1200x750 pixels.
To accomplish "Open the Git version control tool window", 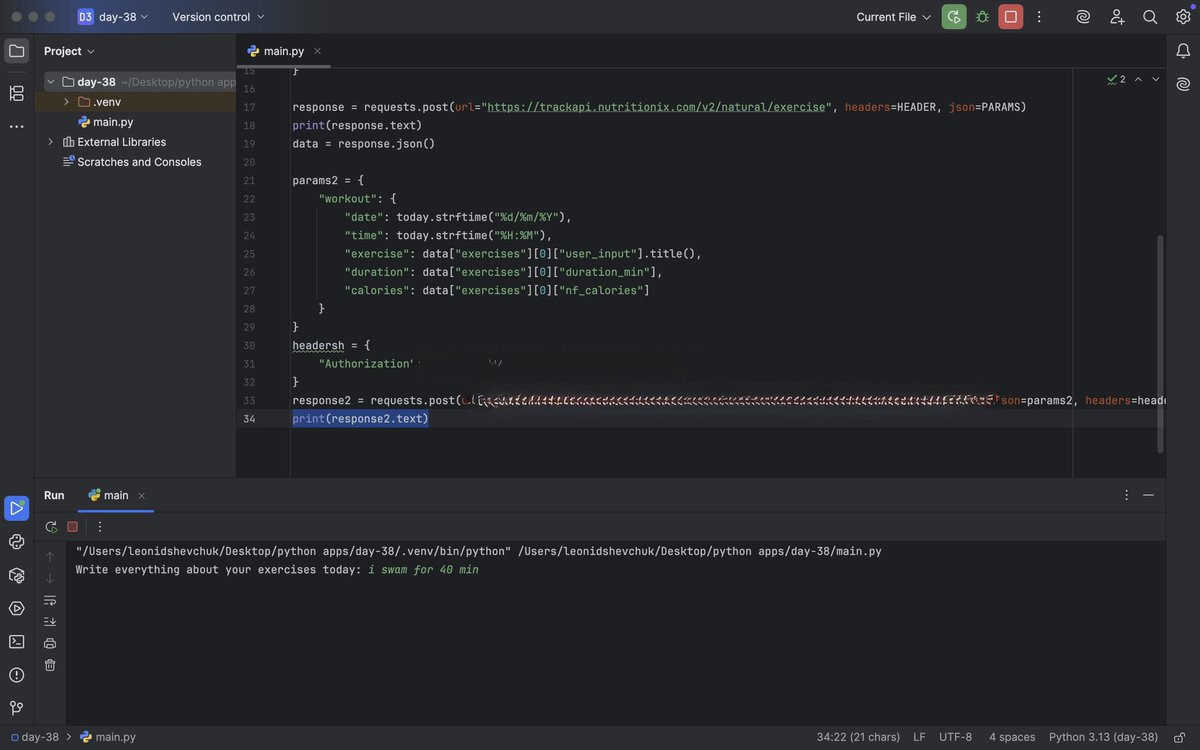I will (16, 708).
